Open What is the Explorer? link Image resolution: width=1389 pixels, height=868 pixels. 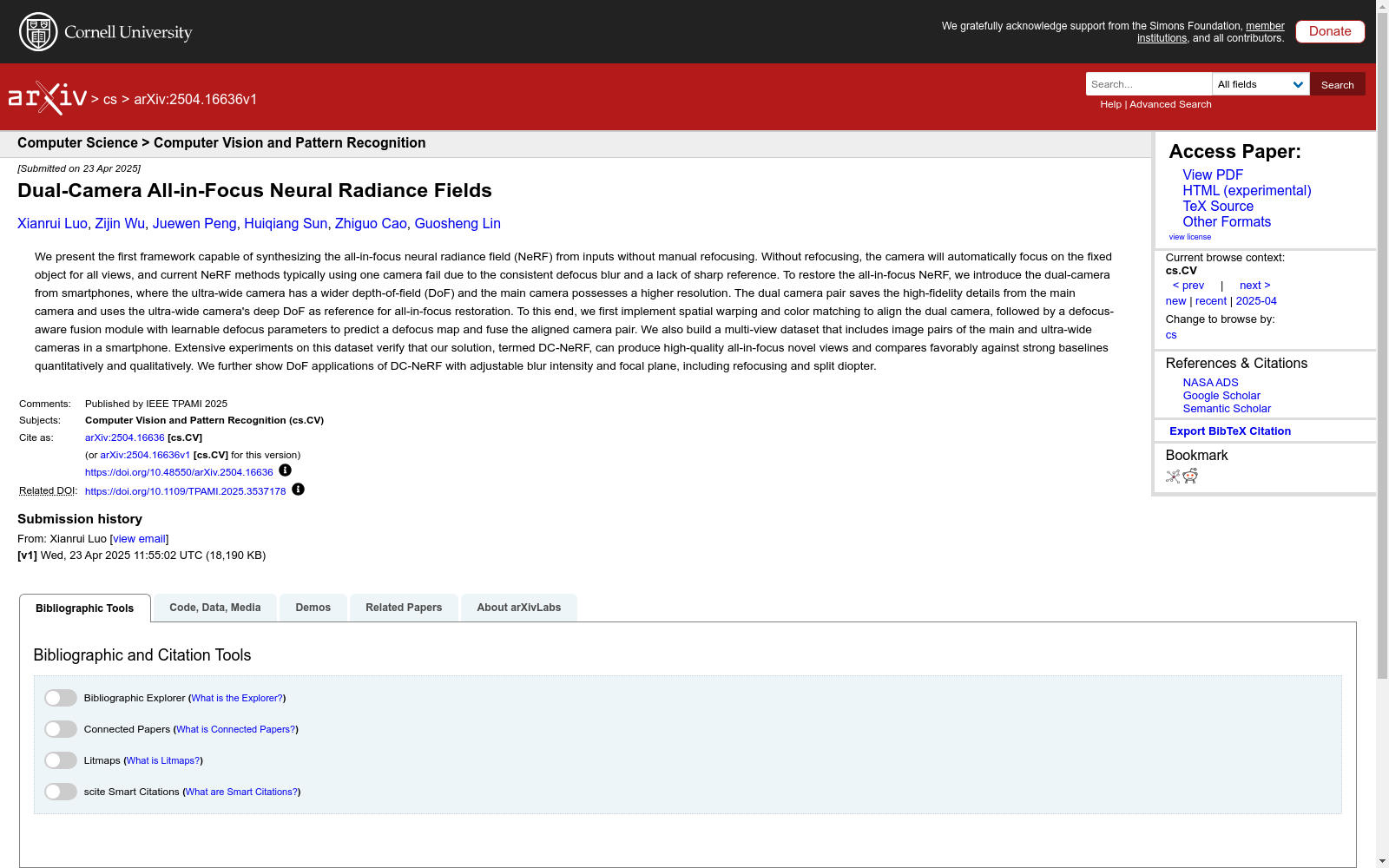(x=237, y=699)
